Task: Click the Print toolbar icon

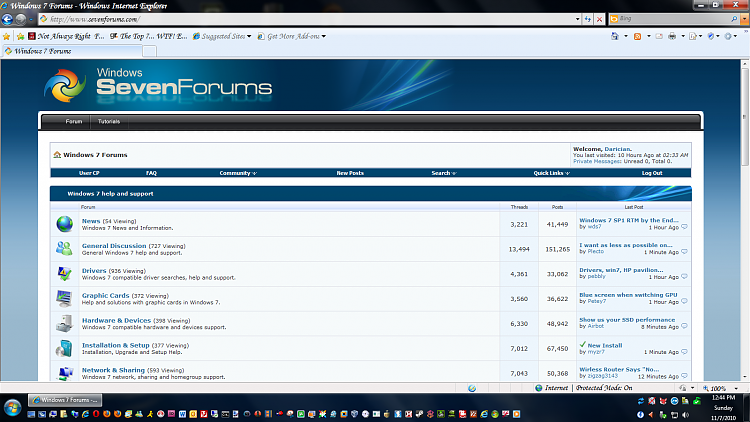Action: (x=672, y=36)
